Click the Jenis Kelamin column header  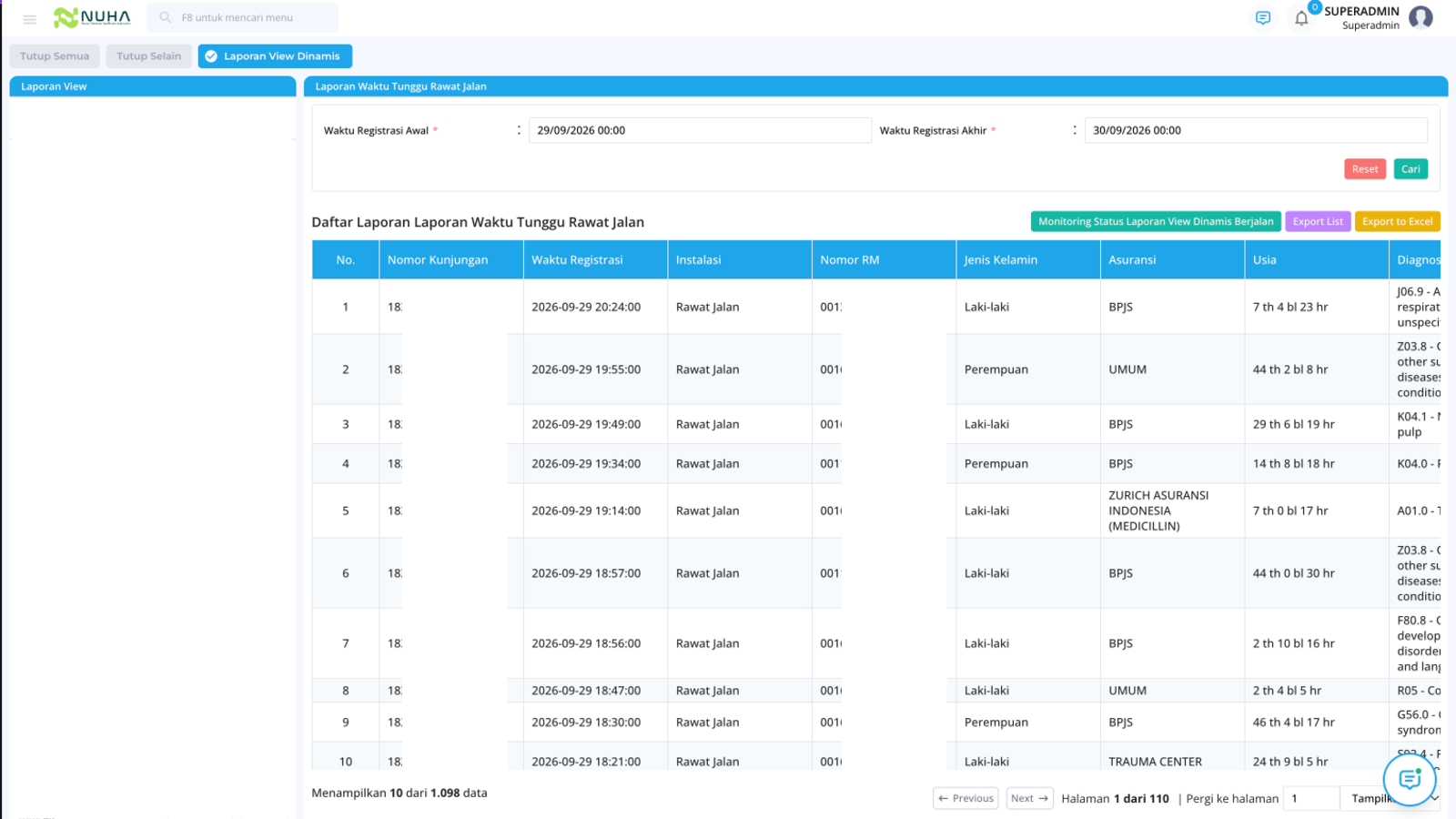coord(1028,260)
